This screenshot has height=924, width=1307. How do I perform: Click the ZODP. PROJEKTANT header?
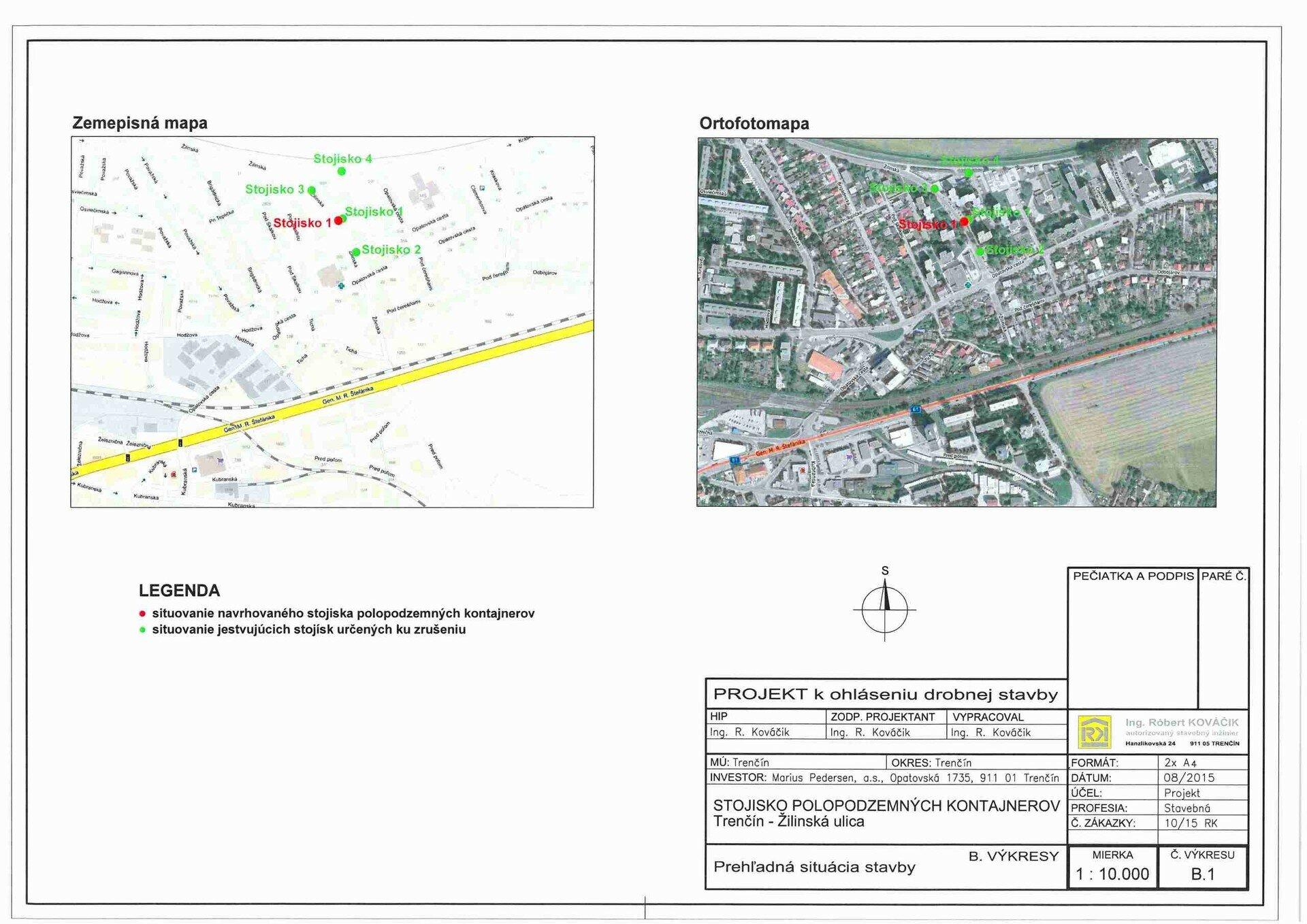pos(883,717)
